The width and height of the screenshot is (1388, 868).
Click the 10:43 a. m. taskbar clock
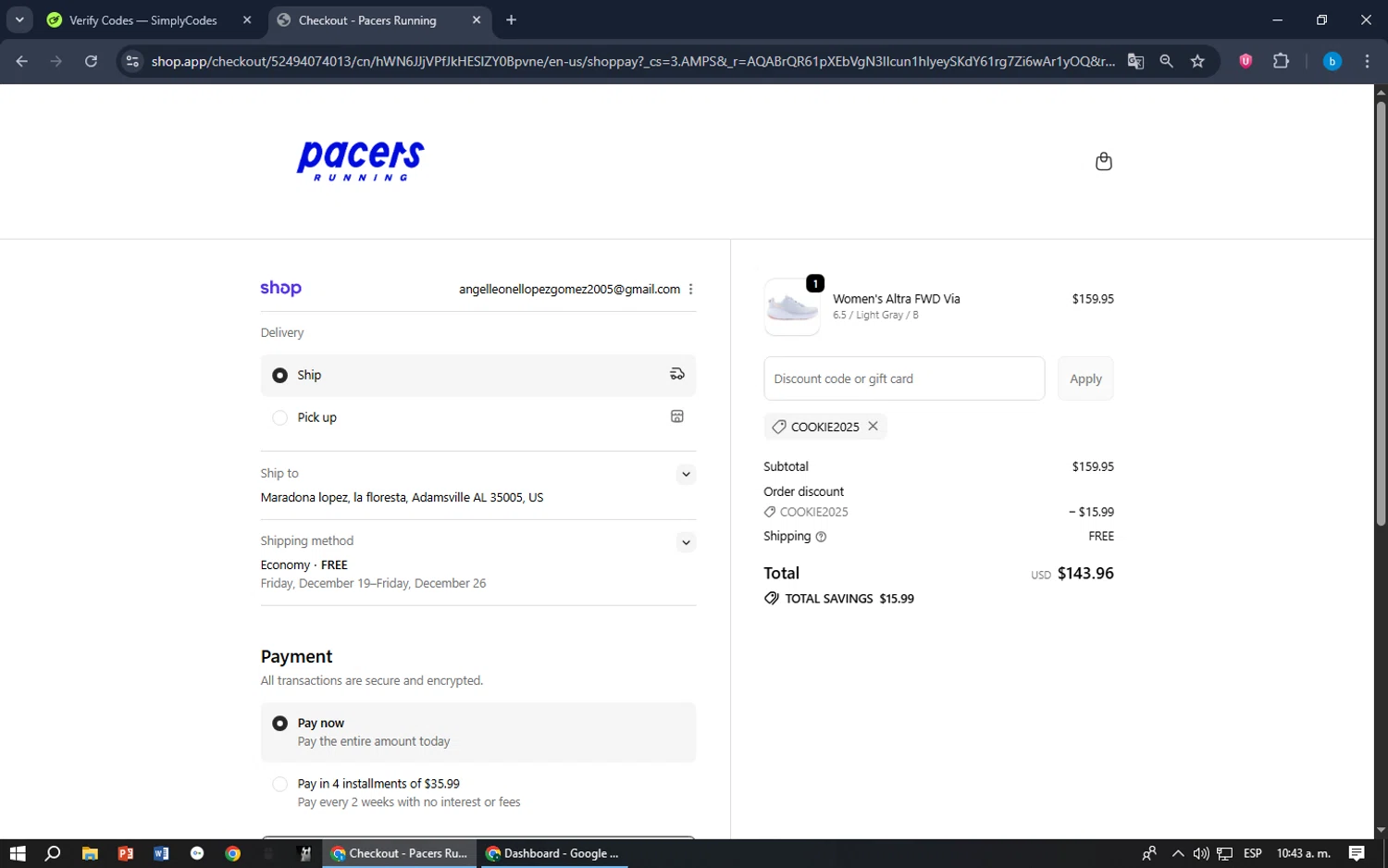(1303, 853)
